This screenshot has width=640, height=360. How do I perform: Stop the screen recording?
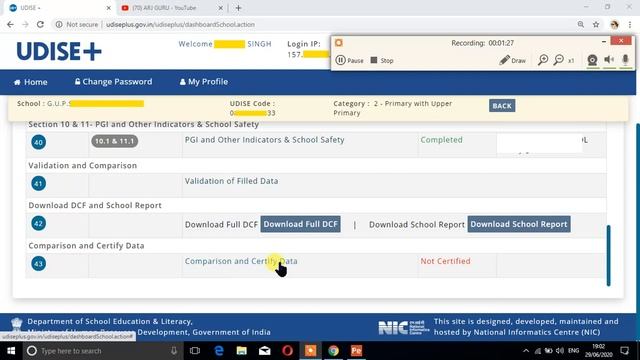coord(382,60)
